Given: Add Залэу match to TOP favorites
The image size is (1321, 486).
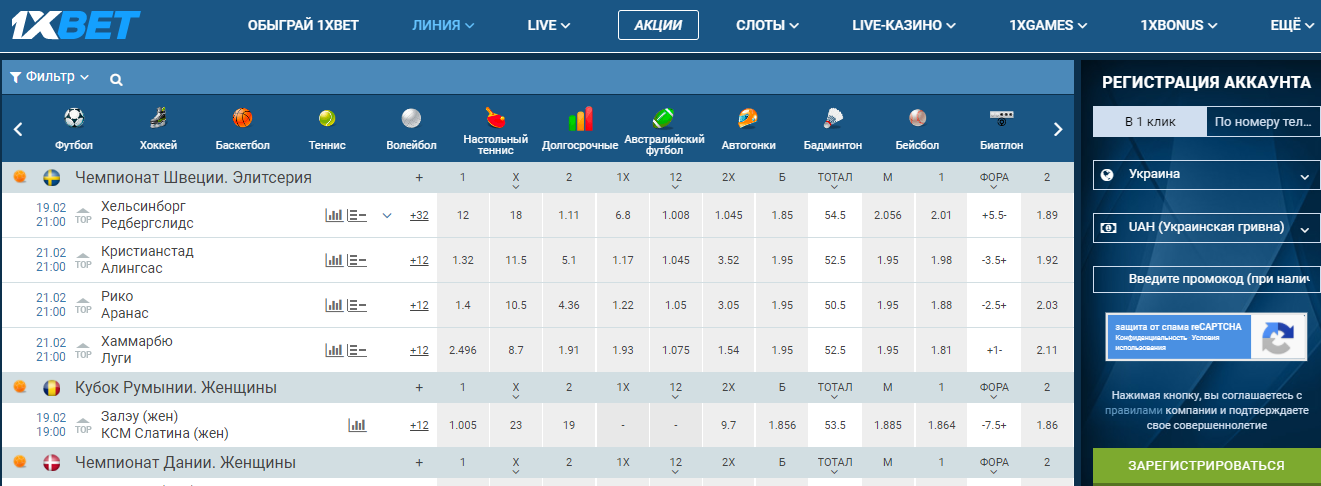Looking at the screenshot, I should (x=84, y=425).
